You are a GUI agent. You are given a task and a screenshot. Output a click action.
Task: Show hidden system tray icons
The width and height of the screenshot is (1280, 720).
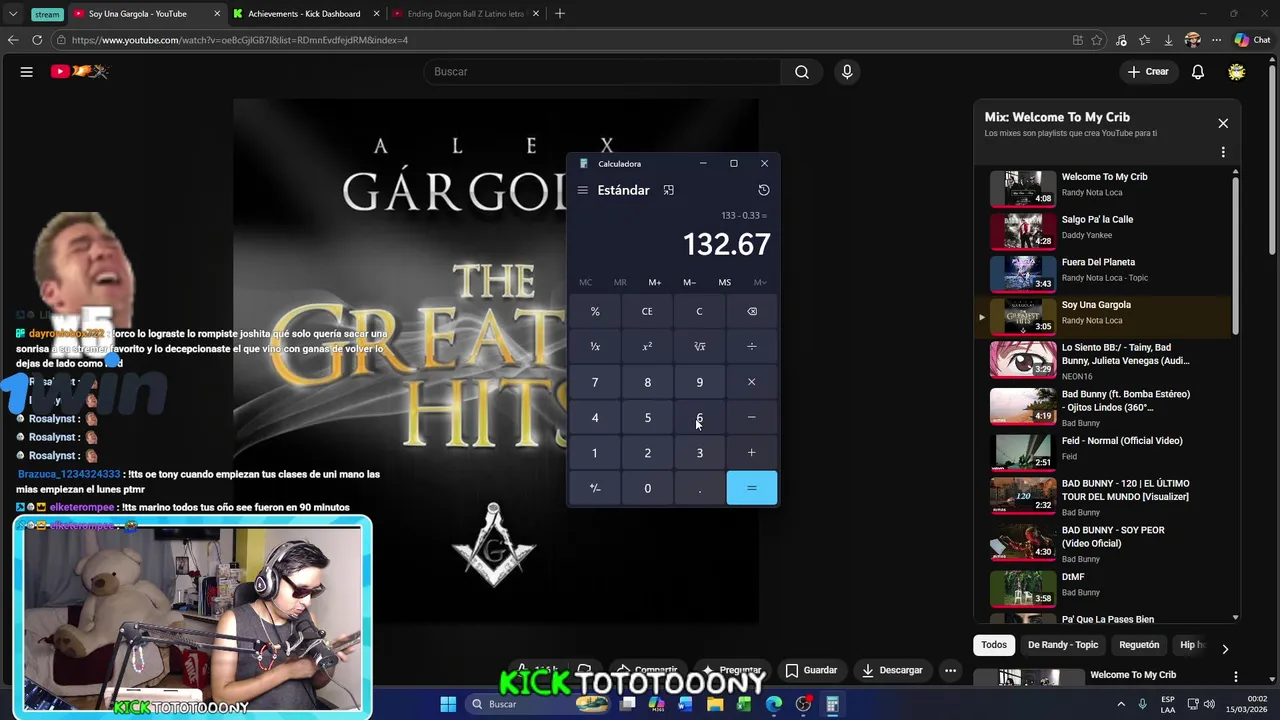click(1120, 704)
